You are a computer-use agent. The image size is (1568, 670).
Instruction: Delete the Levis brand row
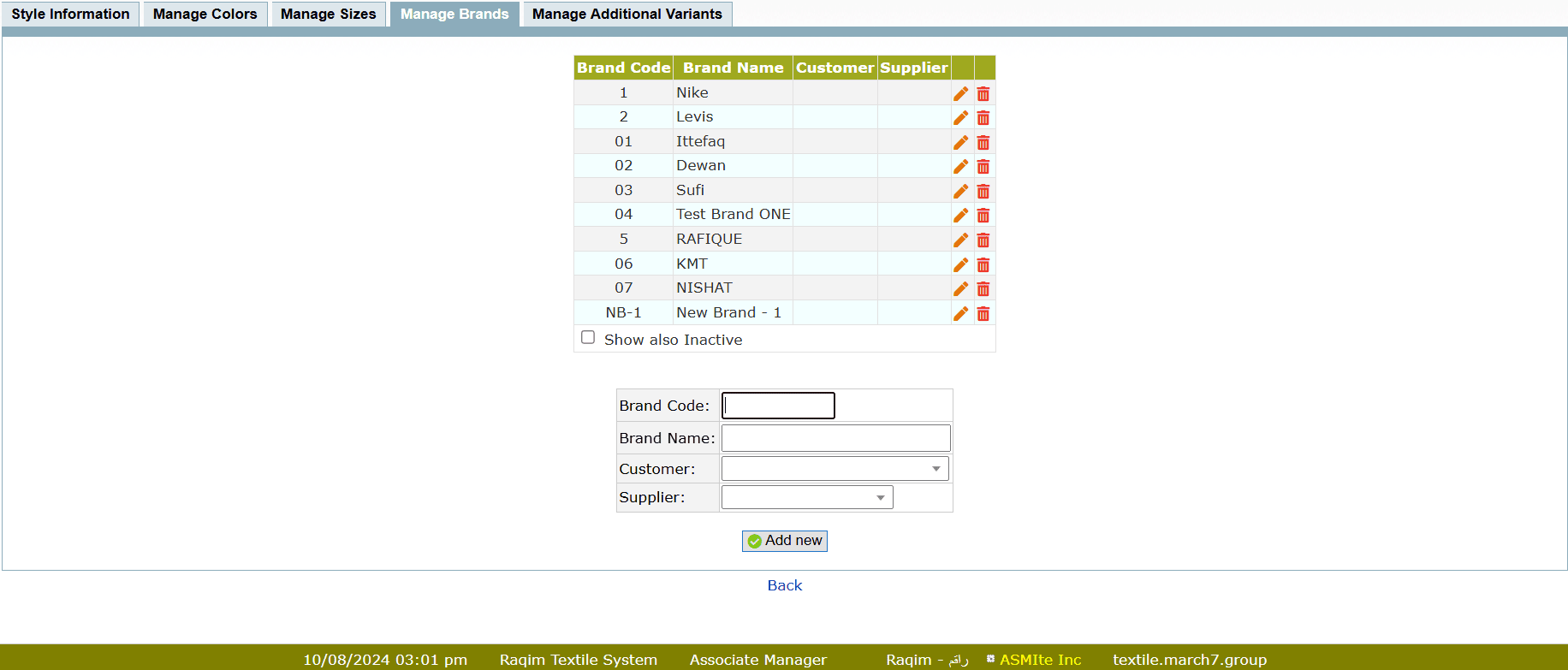(983, 118)
